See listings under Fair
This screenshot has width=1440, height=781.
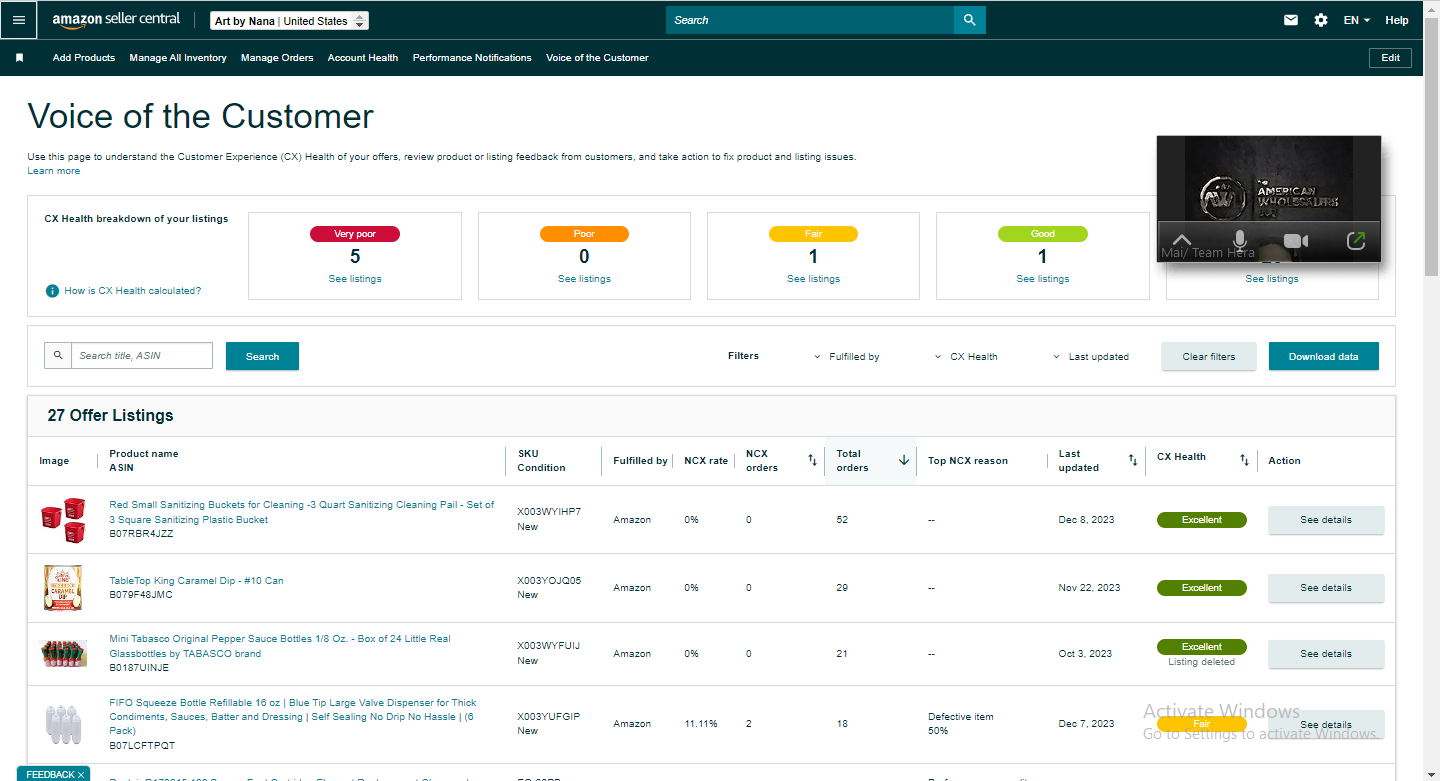pyautogui.click(x=813, y=279)
